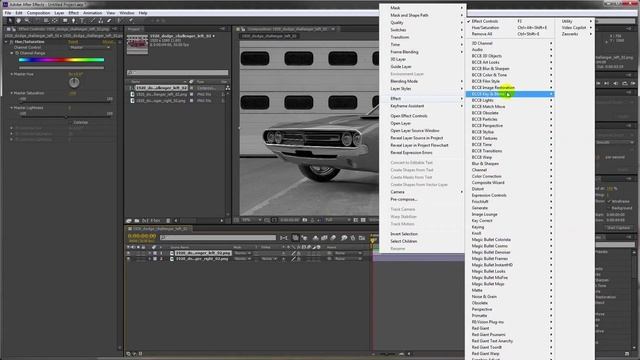Toggle the Draft 3D icon in timeline

[x=304, y=238]
